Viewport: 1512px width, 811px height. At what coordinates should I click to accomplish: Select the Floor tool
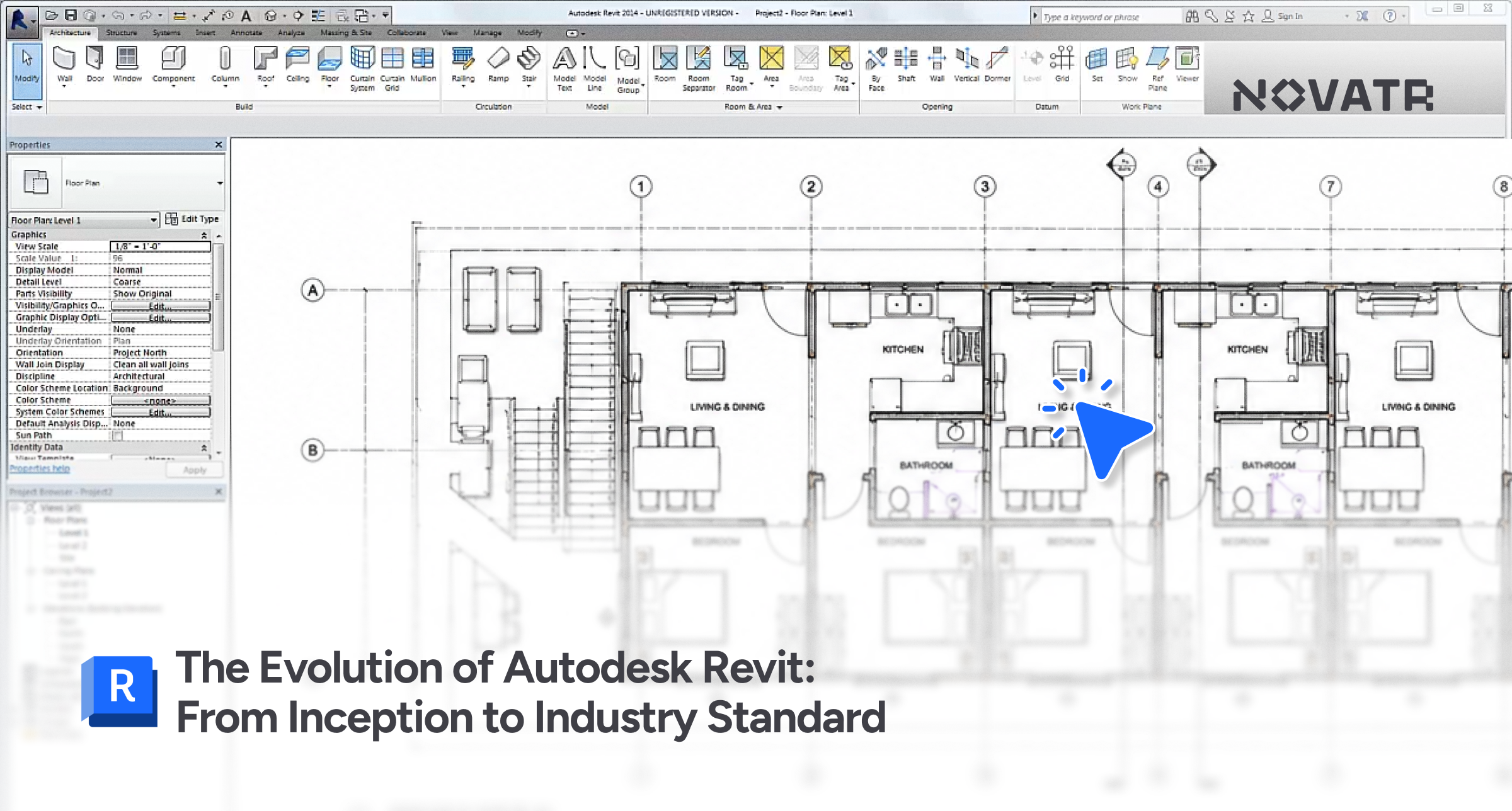click(x=329, y=65)
